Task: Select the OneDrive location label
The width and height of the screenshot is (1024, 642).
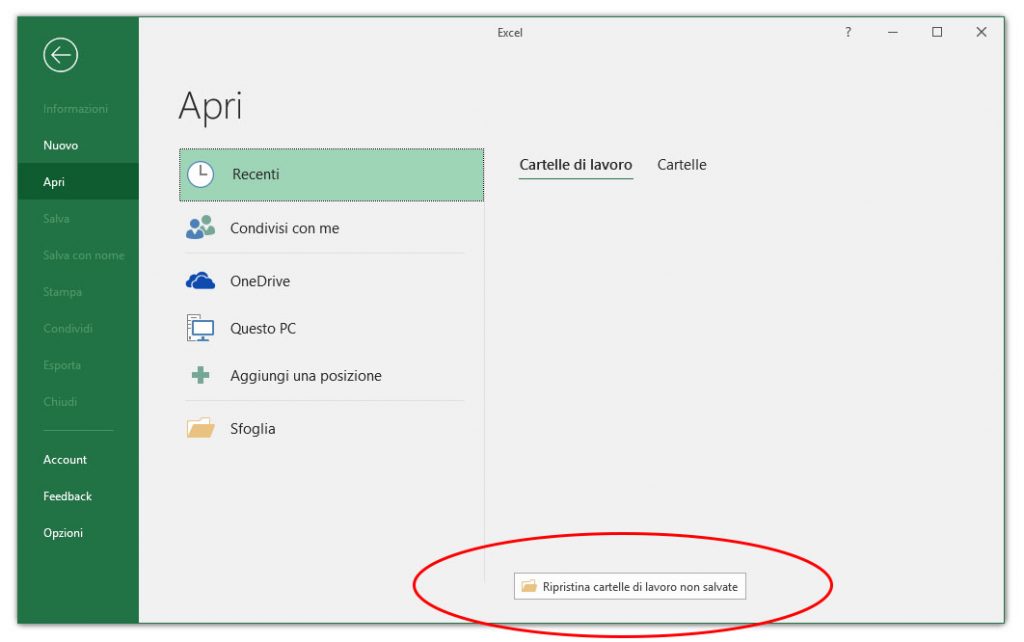Action: [260, 282]
